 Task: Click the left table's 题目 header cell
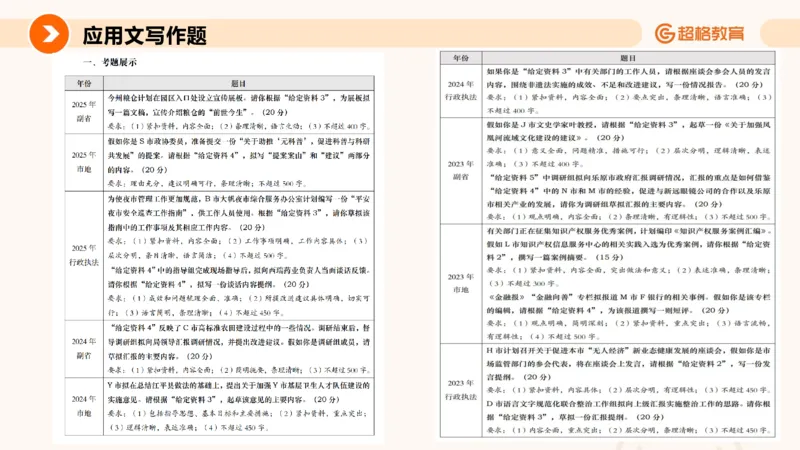point(239,83)
